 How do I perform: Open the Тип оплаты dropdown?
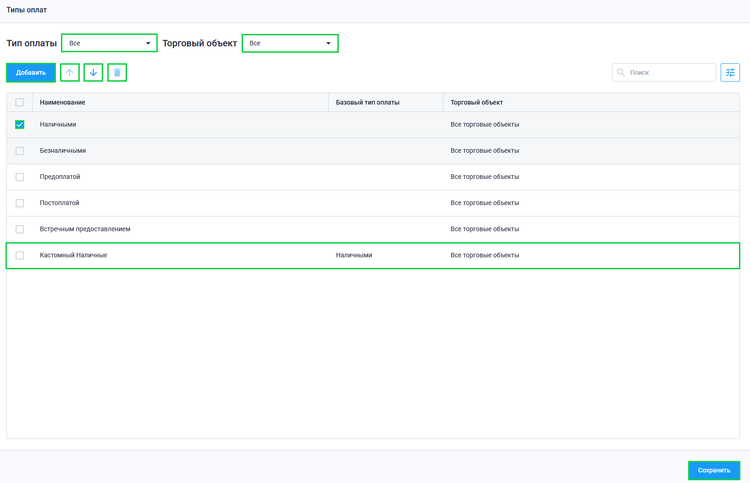(109, 43)
